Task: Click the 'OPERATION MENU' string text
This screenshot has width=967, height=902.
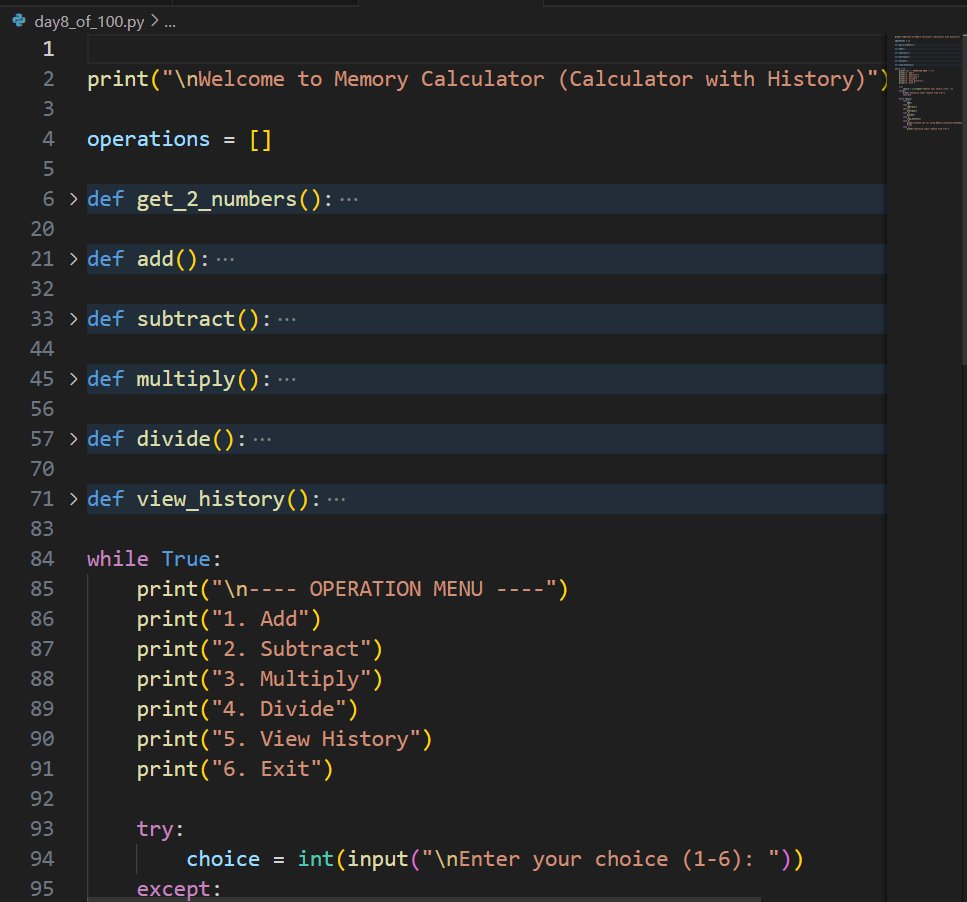Action: [396, 589]
